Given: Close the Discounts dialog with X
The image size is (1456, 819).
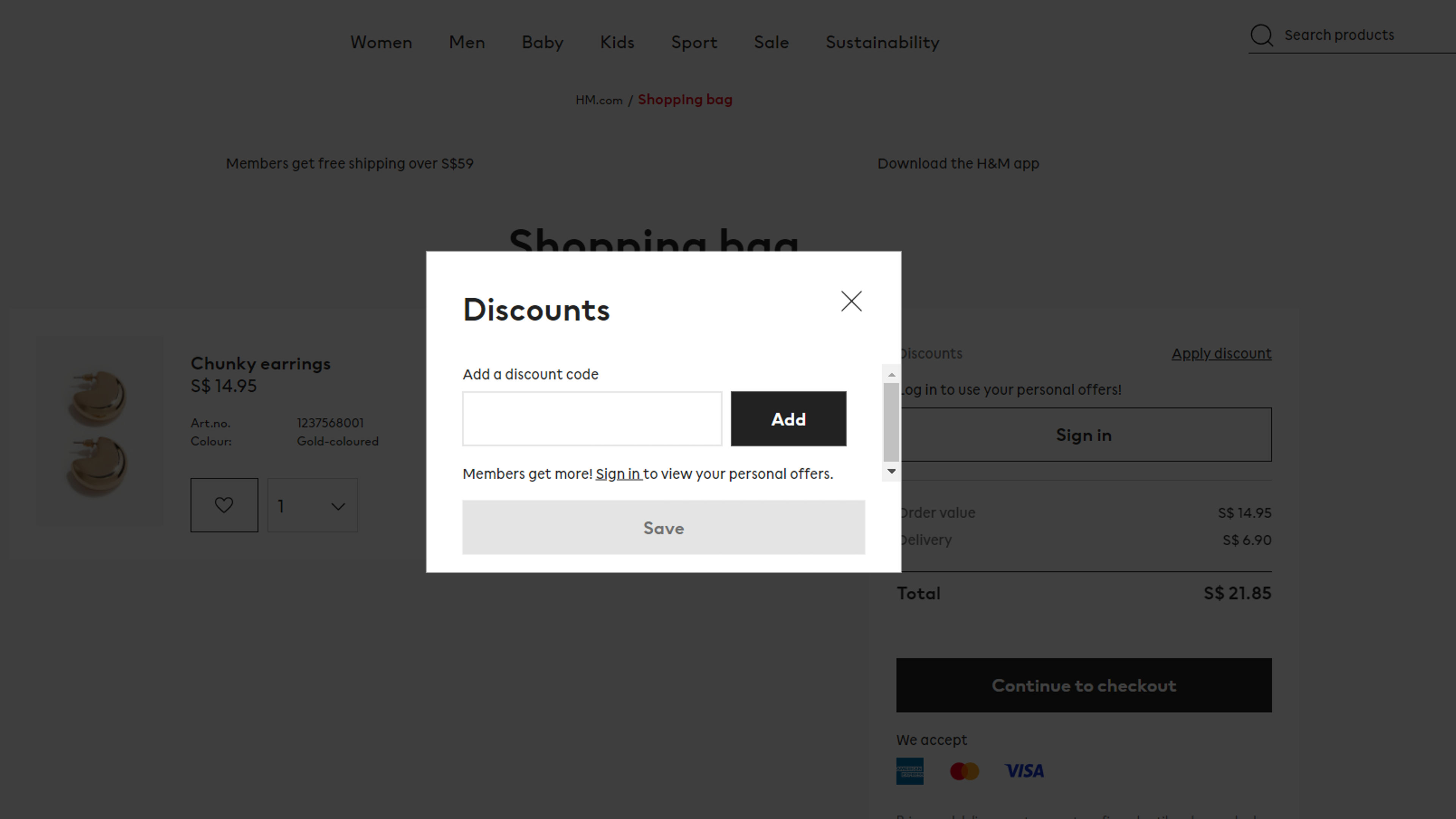Looking at the screenshot, I should 851,301.
